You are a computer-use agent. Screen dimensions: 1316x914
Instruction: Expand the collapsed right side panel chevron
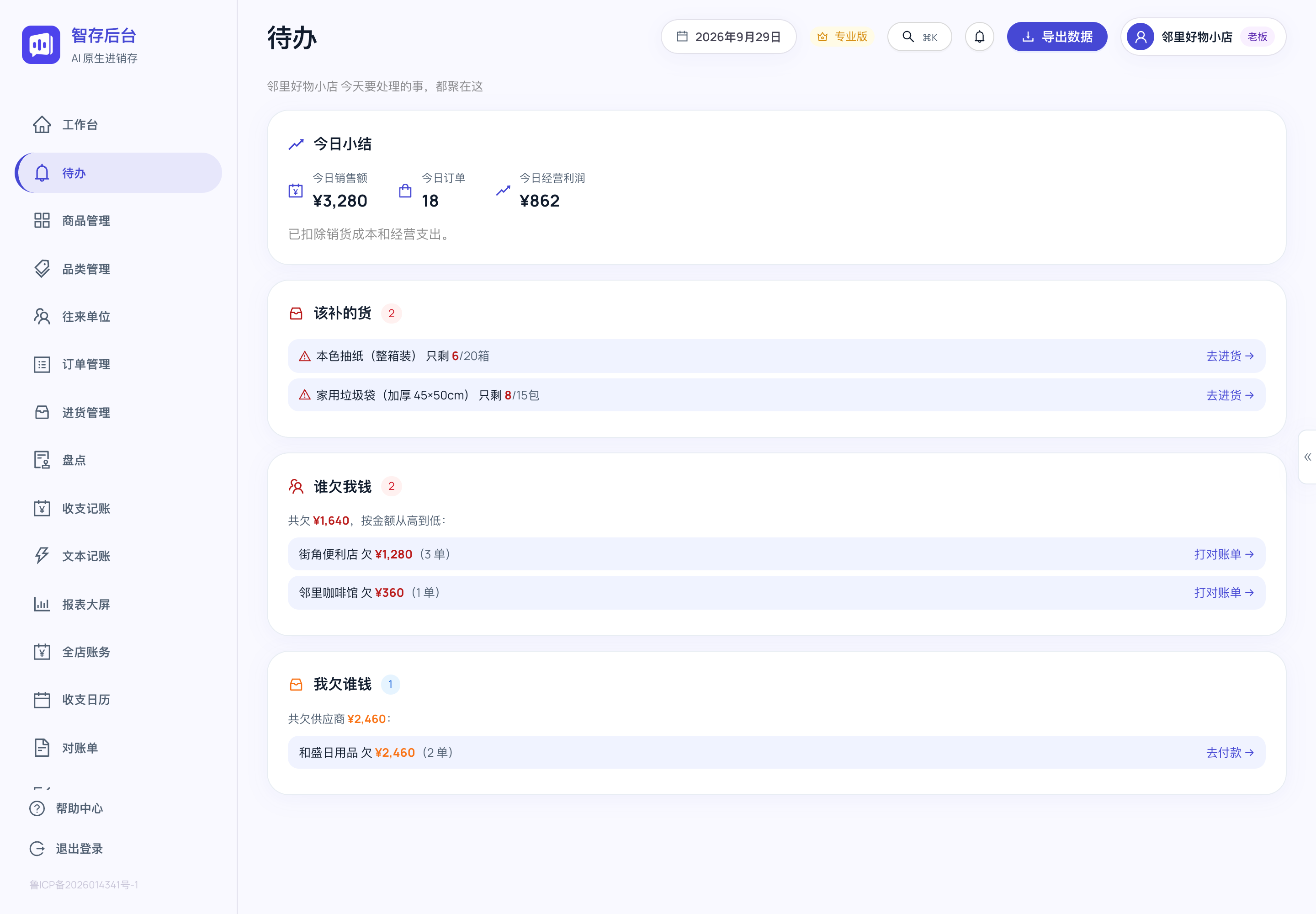1307,457
